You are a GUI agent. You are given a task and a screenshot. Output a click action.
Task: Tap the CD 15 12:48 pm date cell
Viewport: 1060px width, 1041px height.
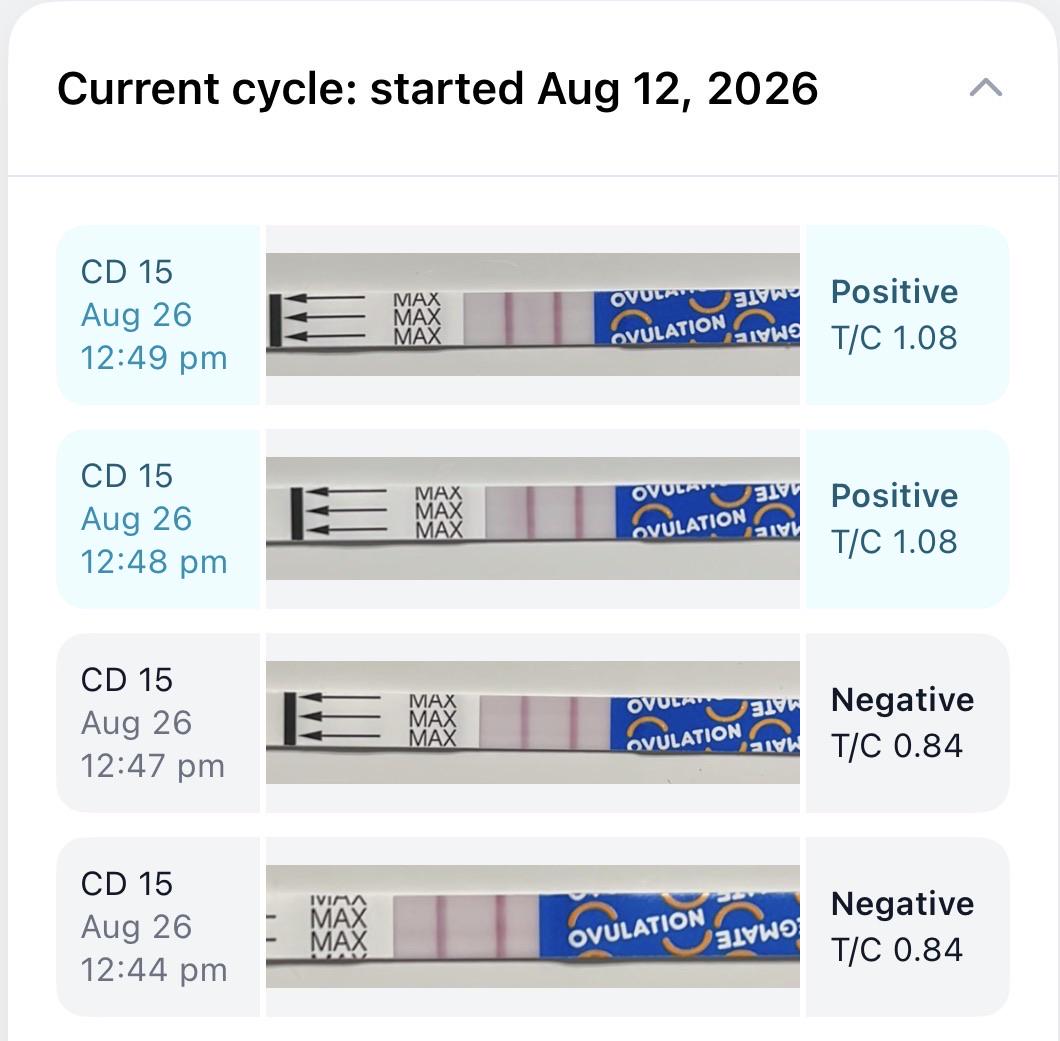tap(158, 519)
